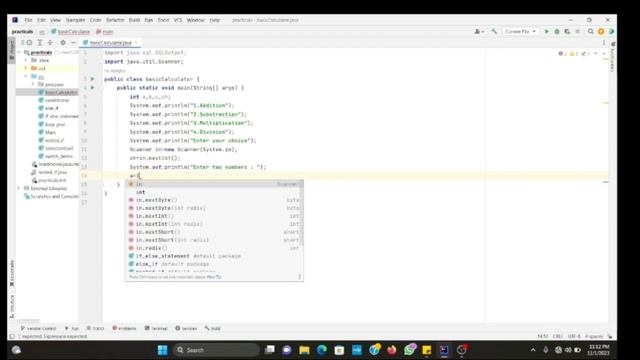Click the Run green play icon in toolbar

coord(547,31)
